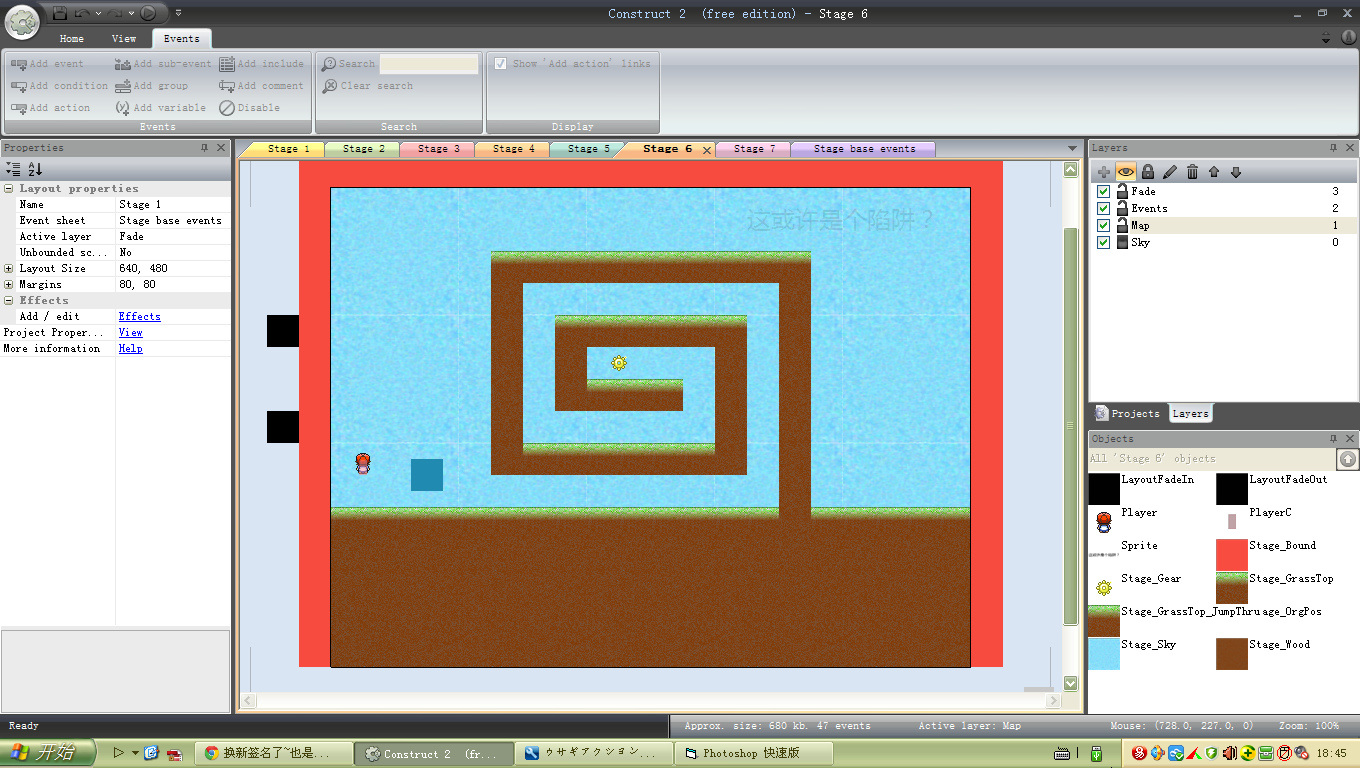Open the Construct 2 application menu button
The image size is (1360, 768).
point(22,20)
